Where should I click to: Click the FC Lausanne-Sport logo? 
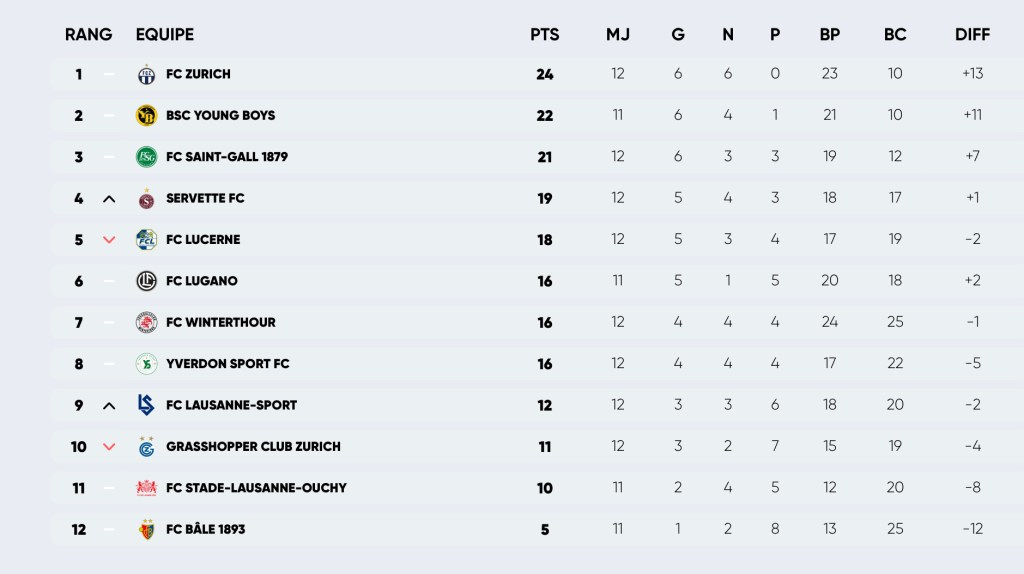[146, 405]
